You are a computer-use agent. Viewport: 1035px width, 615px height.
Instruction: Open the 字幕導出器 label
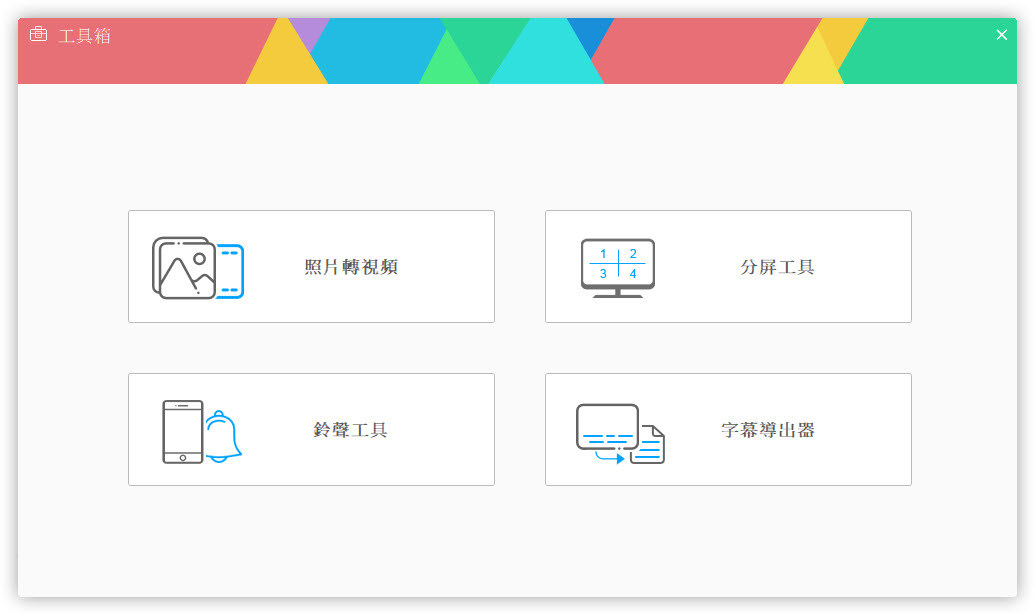pyautogui.click(x=768, y=430)
